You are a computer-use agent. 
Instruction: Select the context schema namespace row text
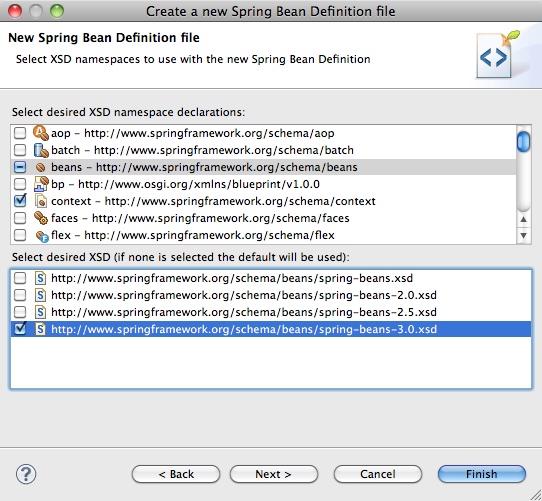click(x=213, y=201)
